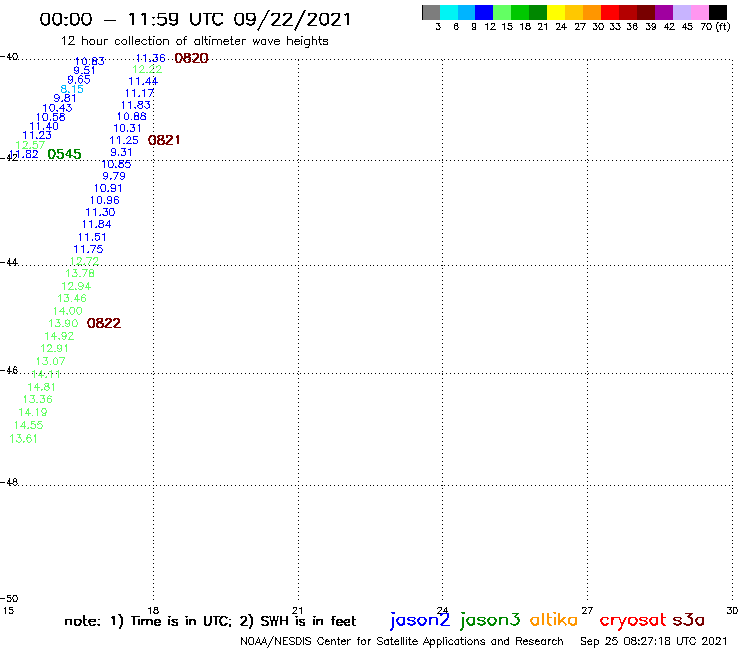Click the wave height value 11.25

(124, 140)
